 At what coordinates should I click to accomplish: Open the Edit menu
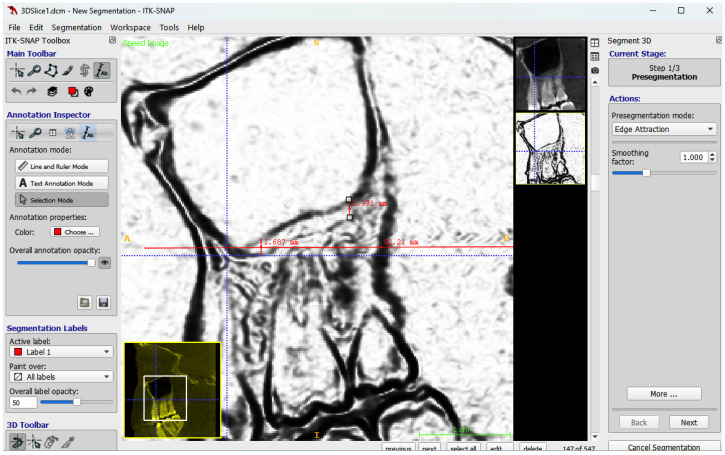pyautogui.click(x=36, y=28)
